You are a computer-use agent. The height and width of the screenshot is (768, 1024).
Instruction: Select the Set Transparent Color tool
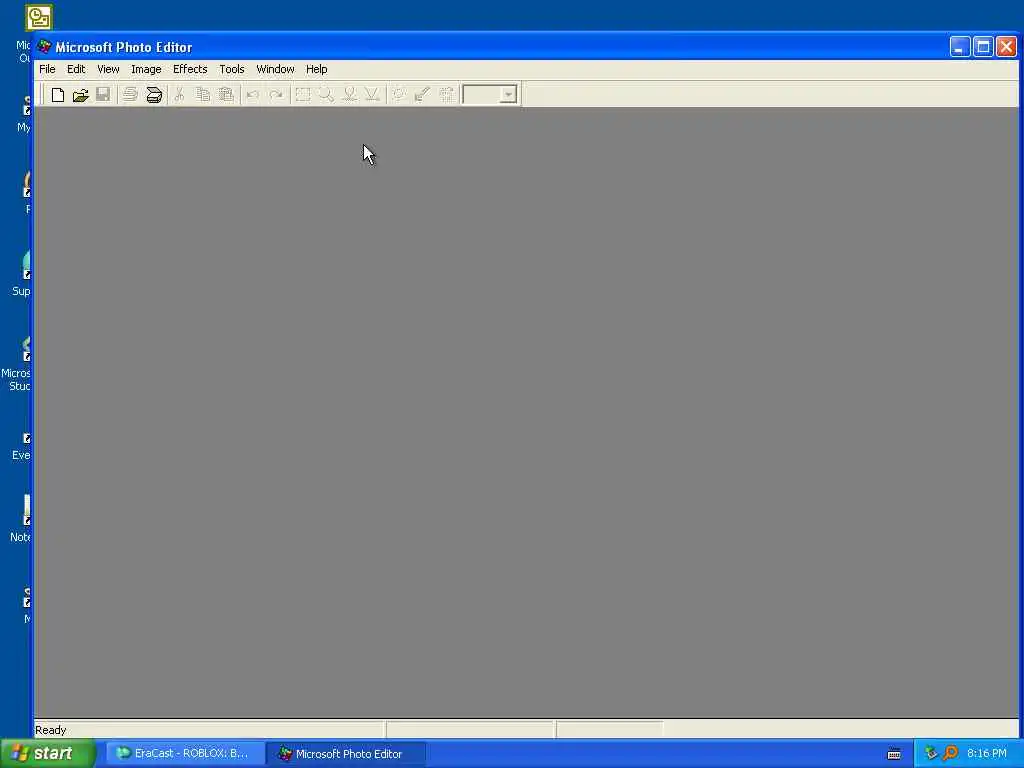[423, 95]
